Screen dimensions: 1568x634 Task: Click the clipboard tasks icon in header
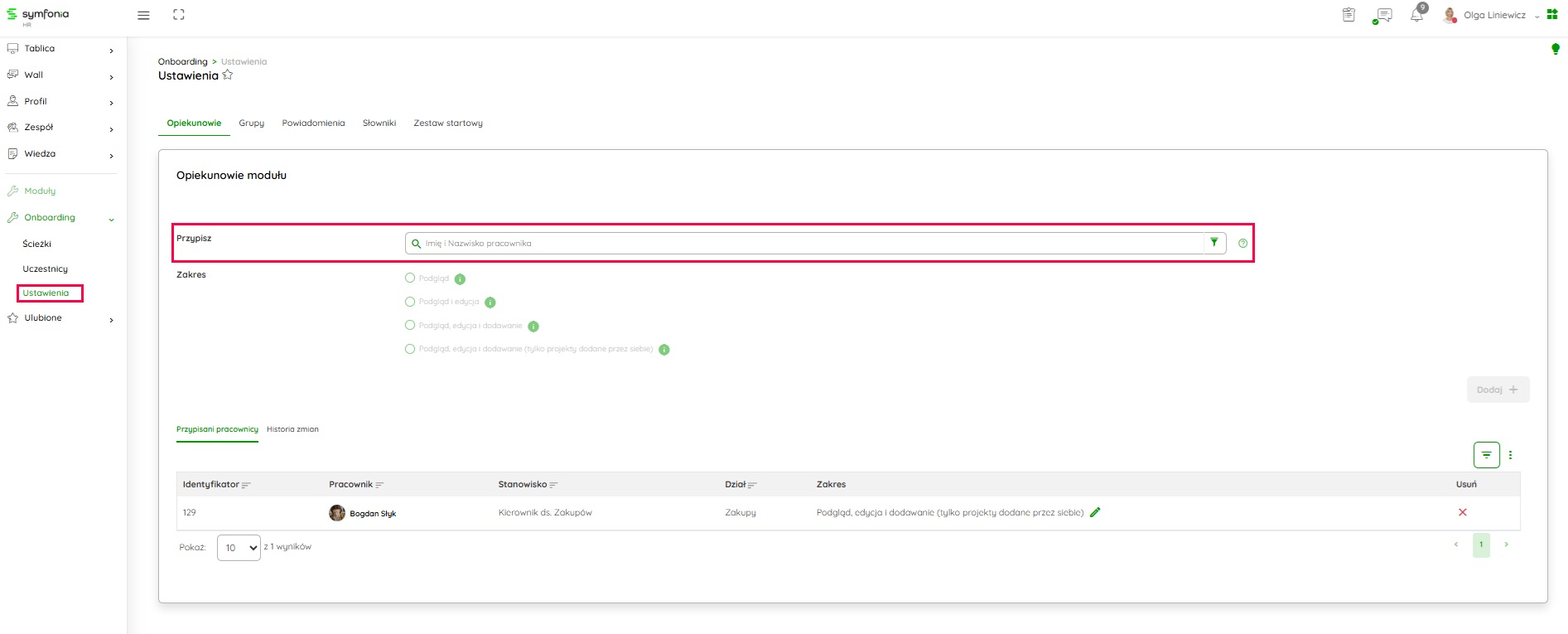[1348, 15]
